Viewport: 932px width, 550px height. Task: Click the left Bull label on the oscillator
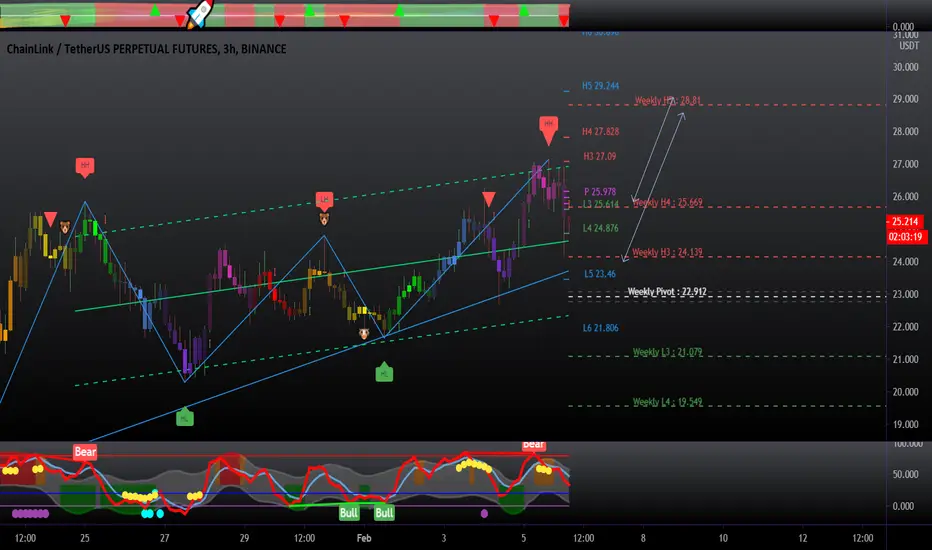[x=349, y=513]
